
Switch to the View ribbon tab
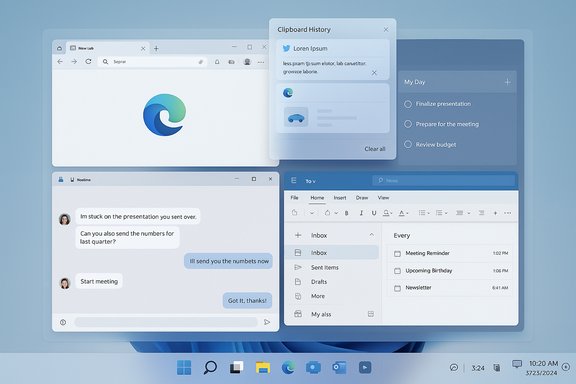point(383,198)
